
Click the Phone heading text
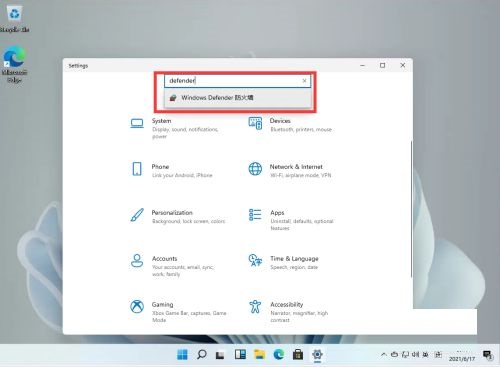[160, 166]
